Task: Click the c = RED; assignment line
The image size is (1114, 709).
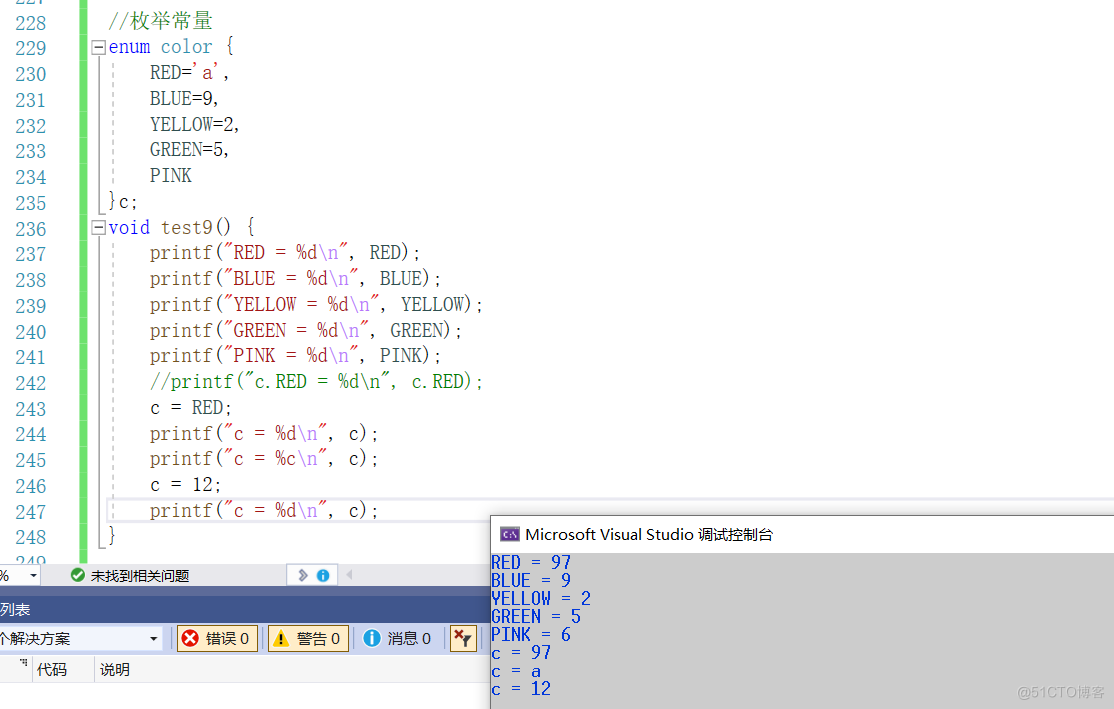Action: click(191, 408)
